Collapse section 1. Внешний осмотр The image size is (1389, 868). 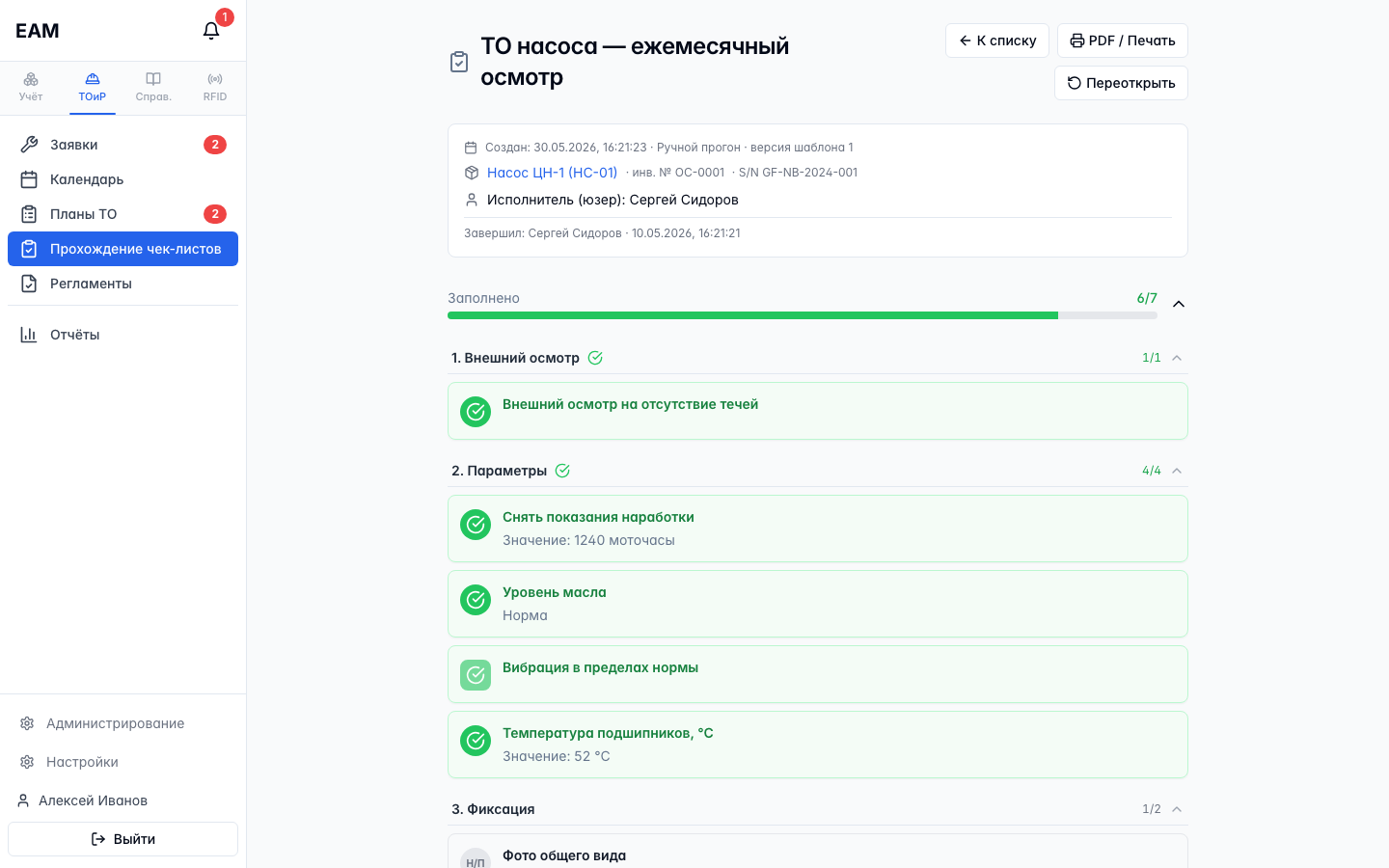coord(1177,358)
